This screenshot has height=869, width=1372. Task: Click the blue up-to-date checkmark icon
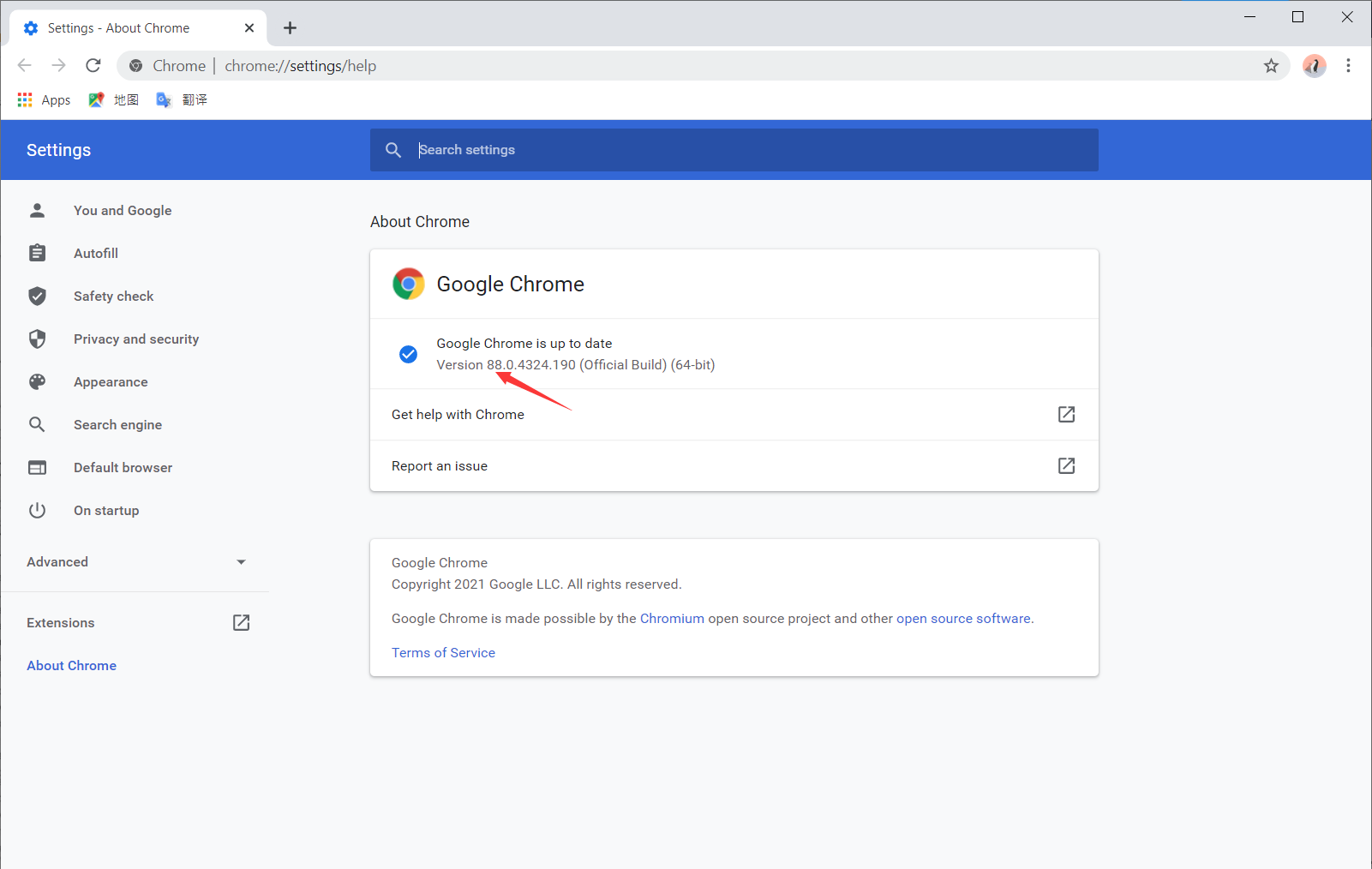408,354
